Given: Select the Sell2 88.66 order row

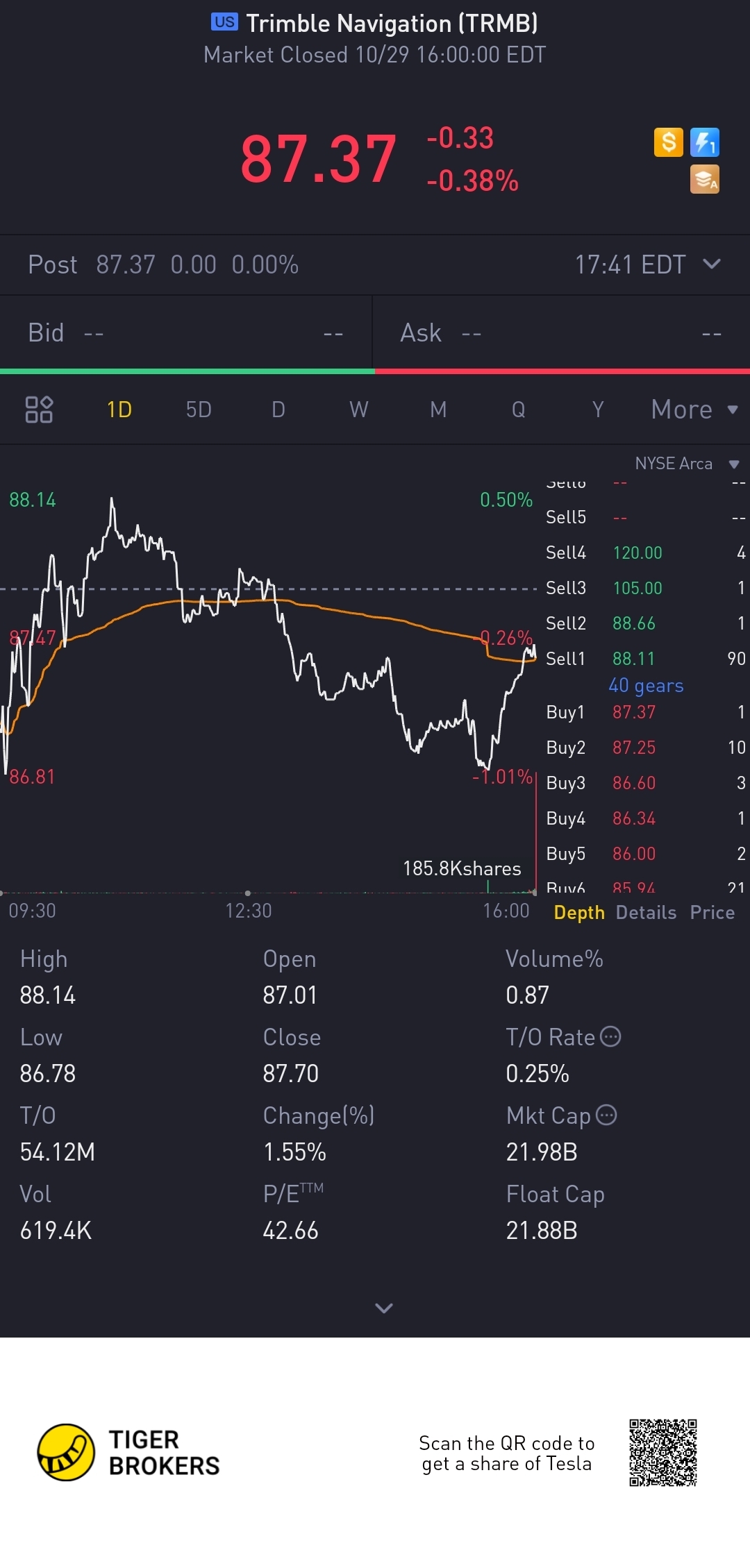Looking at the screenshot, I should [x=645, y=623].
